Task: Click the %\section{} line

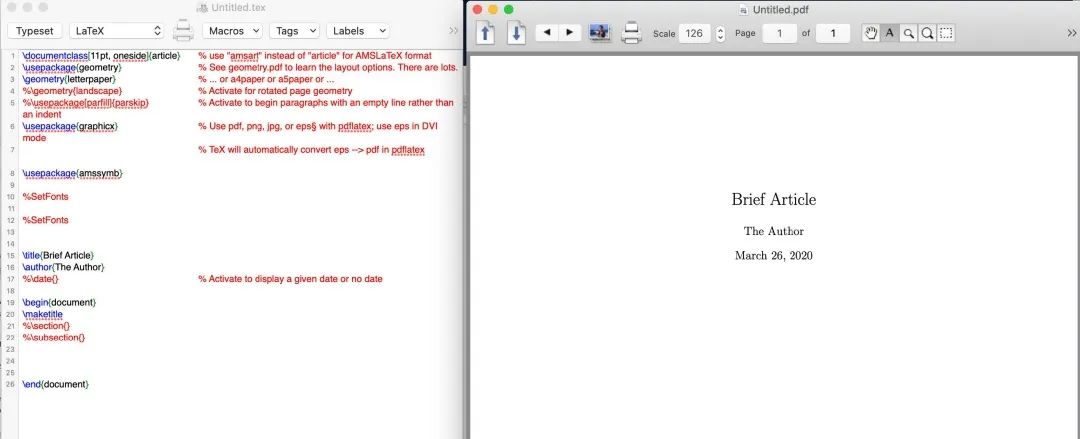Action: [46, 325]
